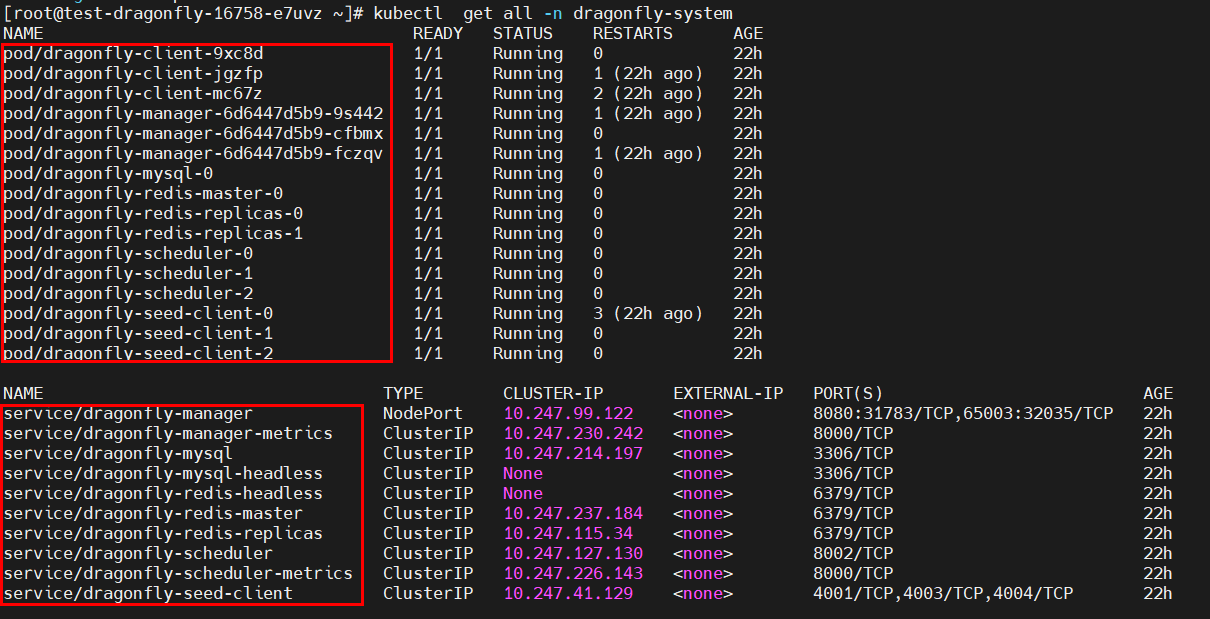Click pod/dragonfly-seed-client-2 text
Viewport: 1210px width, 619px height.
tap(138, 353)
